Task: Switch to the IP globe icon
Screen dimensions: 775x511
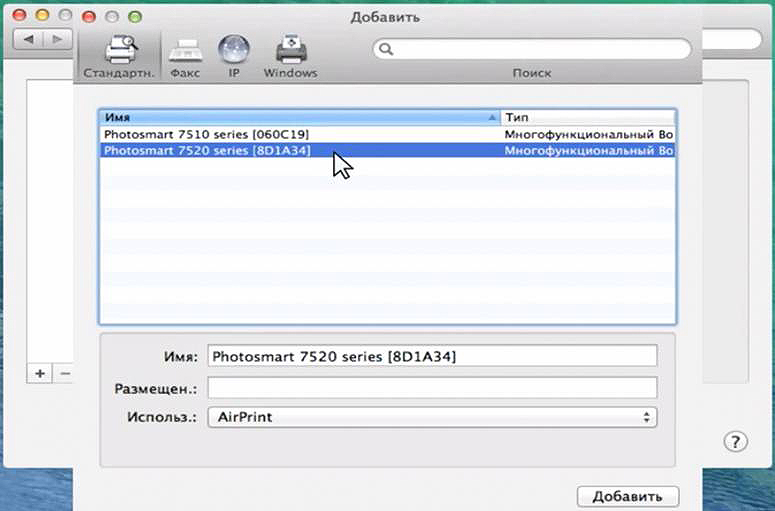Action: (233, 56)
